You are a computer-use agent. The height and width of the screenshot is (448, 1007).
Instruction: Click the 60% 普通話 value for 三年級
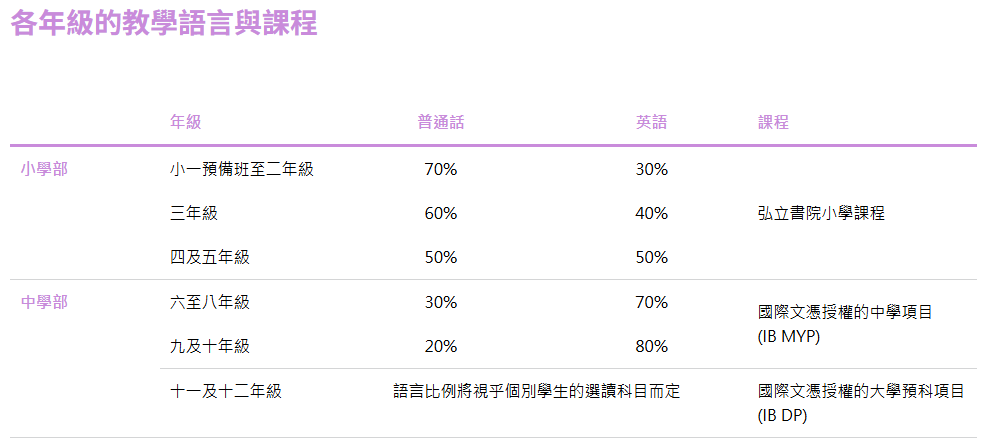tap(441, 213)
